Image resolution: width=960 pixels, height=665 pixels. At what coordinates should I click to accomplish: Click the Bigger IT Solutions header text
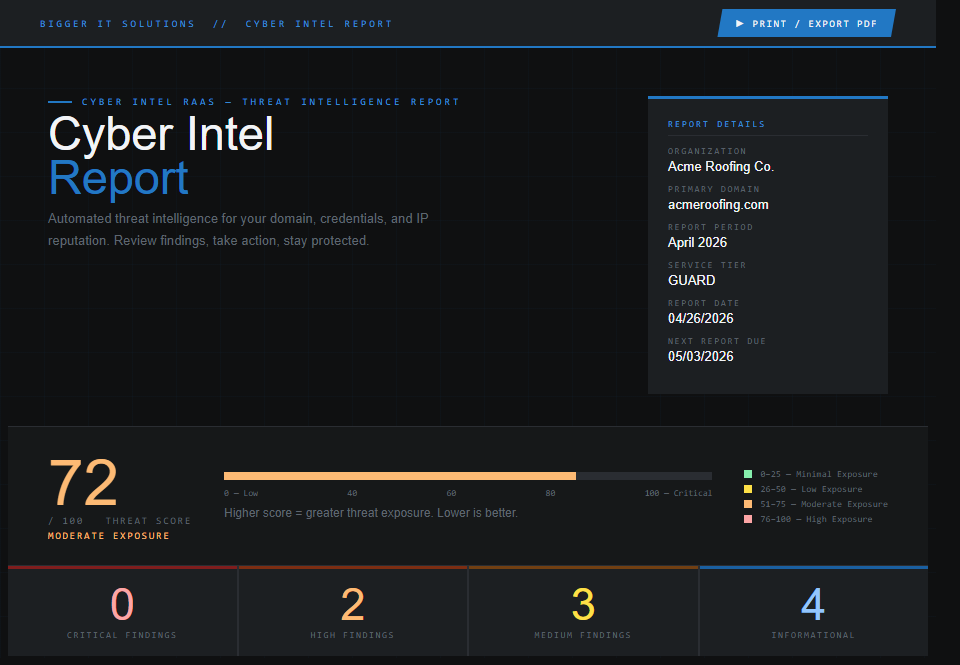pos(118,24)
